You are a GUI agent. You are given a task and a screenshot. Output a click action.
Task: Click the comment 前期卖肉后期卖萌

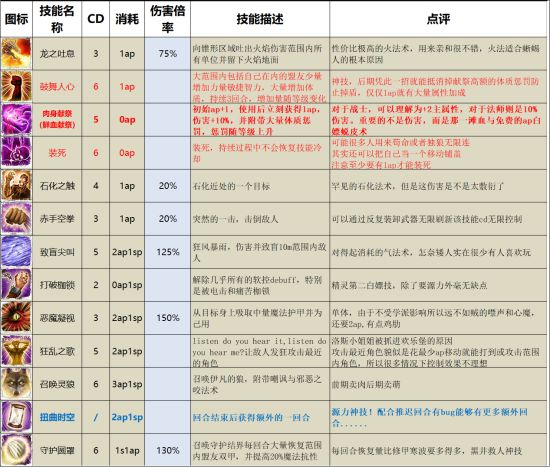[366, 385]
